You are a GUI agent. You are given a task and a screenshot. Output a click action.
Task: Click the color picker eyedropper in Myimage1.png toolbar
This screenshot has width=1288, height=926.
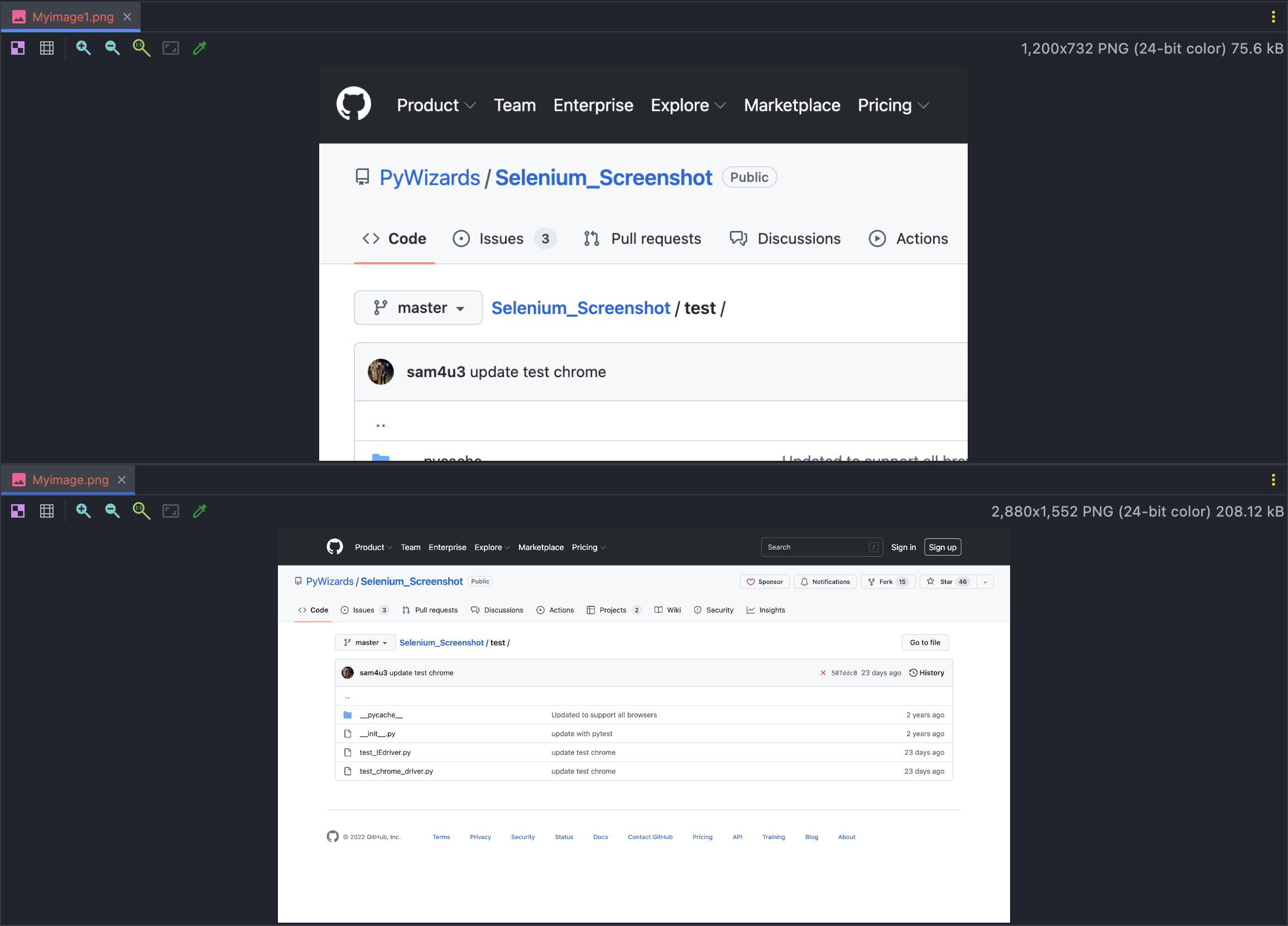[199, 49]
